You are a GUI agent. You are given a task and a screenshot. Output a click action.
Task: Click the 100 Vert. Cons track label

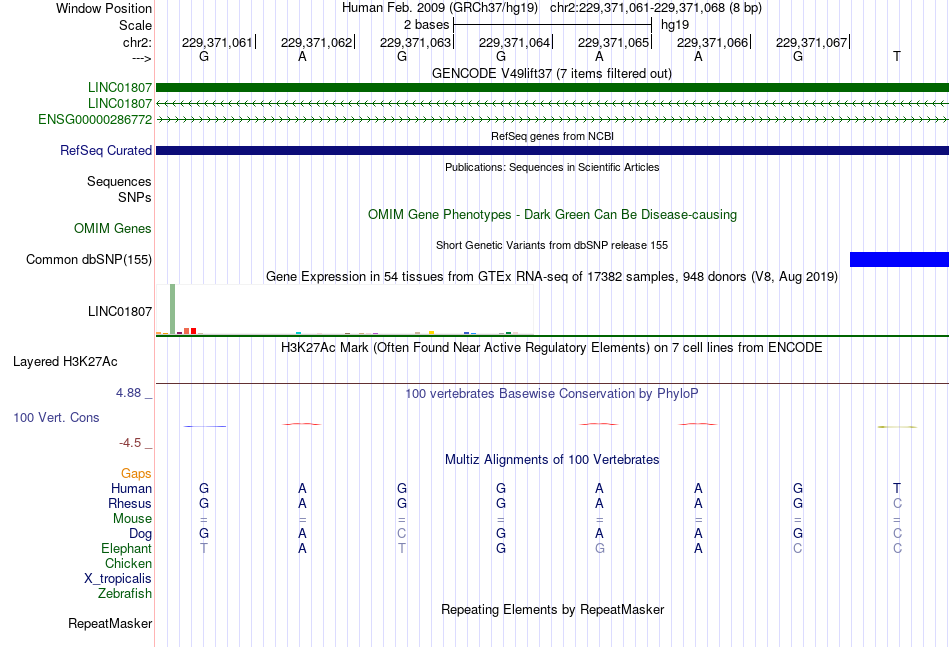click(x=56, y=417)
